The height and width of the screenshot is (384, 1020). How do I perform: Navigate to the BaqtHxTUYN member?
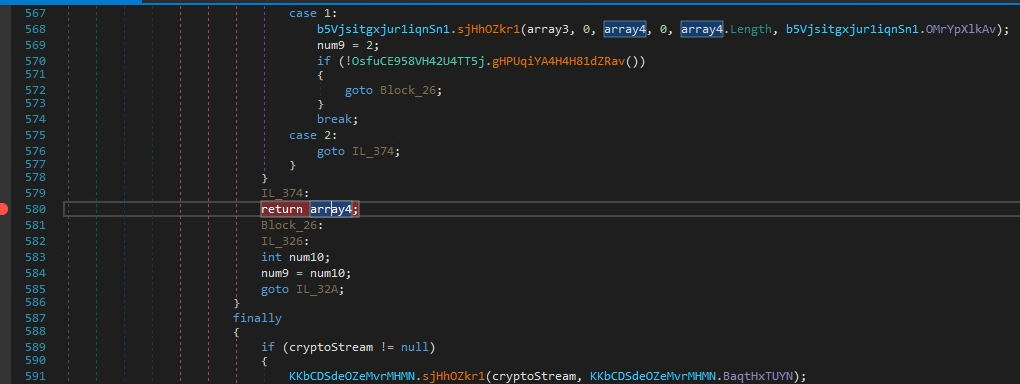[758, 376]
